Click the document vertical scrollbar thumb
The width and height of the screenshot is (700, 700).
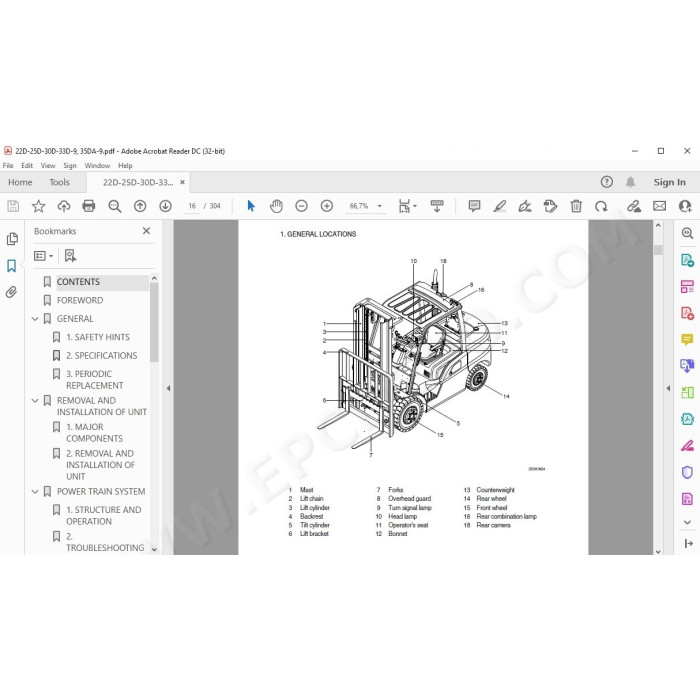click(658, 250)
